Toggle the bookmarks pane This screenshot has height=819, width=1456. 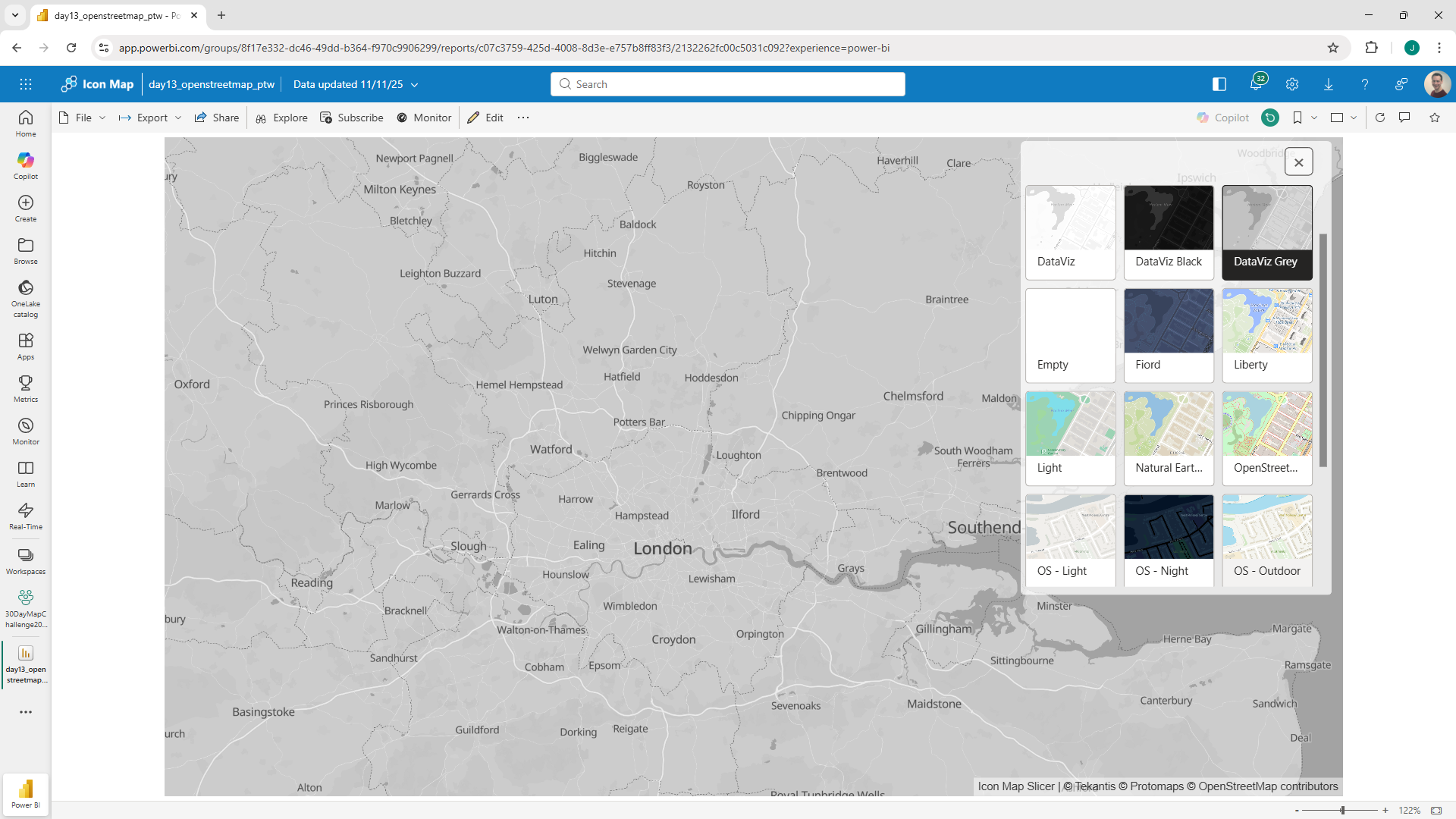tap(1298, 118)
